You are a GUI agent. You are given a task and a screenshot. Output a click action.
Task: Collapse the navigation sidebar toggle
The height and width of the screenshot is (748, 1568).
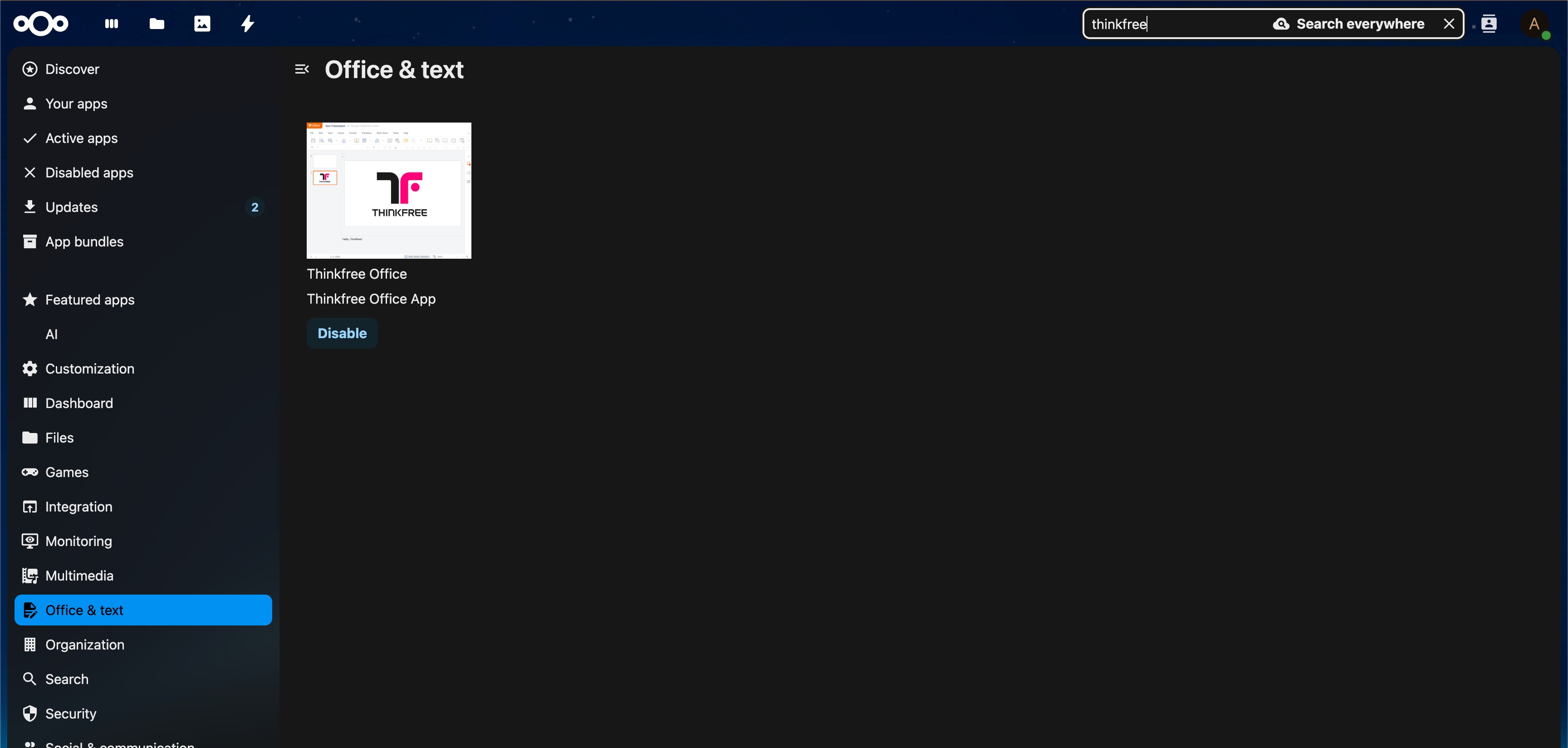[x=302, y=69]
